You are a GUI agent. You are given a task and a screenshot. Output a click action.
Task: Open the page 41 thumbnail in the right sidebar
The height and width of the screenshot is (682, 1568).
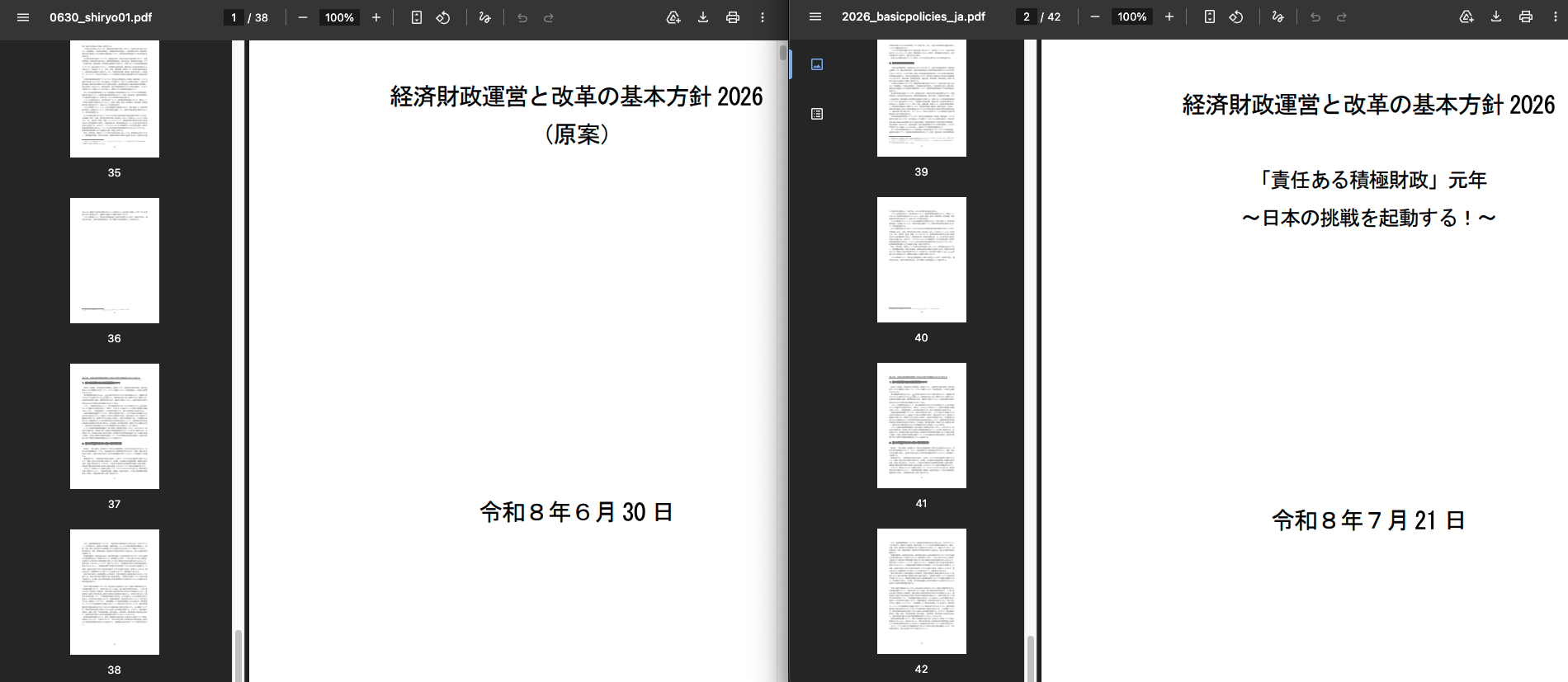point(922,426)
